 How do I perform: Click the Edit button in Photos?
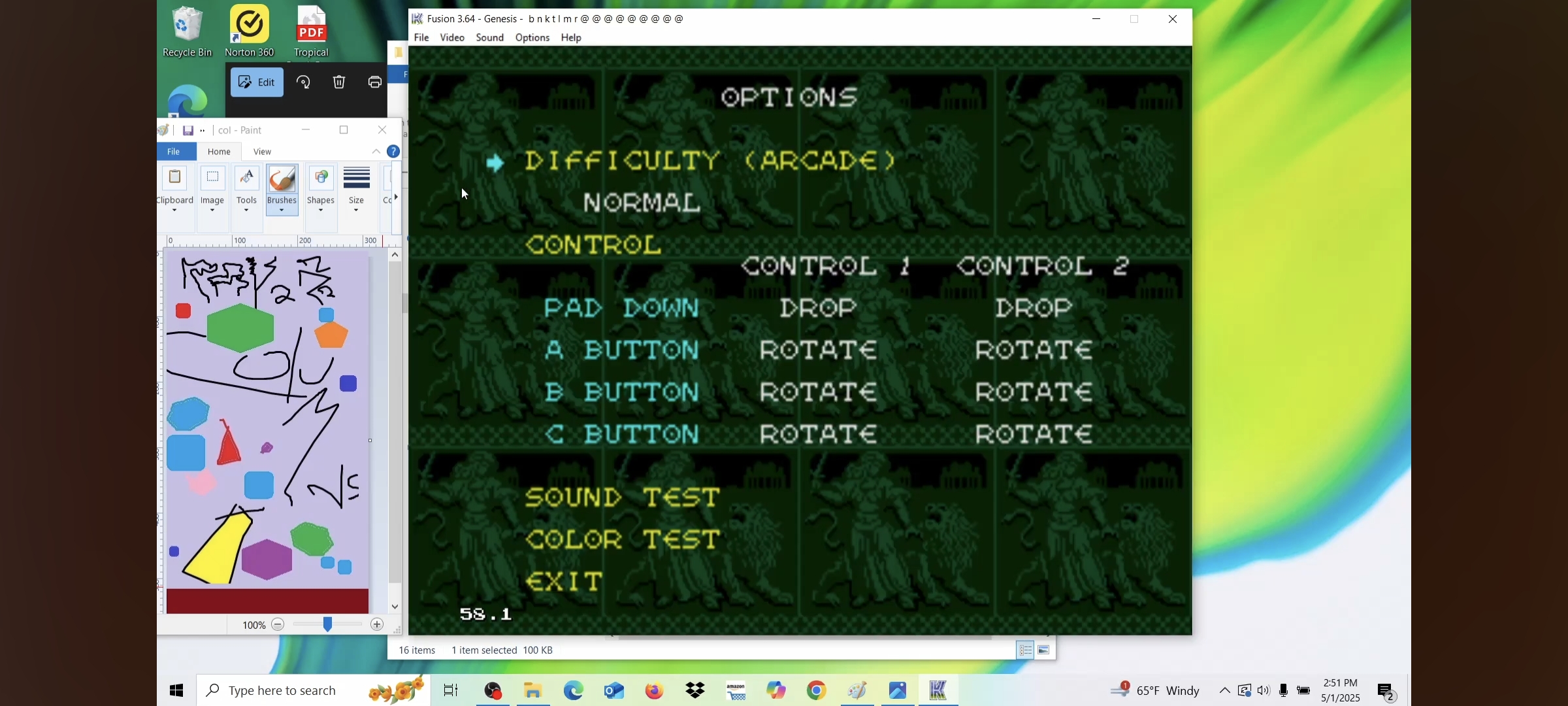click(257, 82)
